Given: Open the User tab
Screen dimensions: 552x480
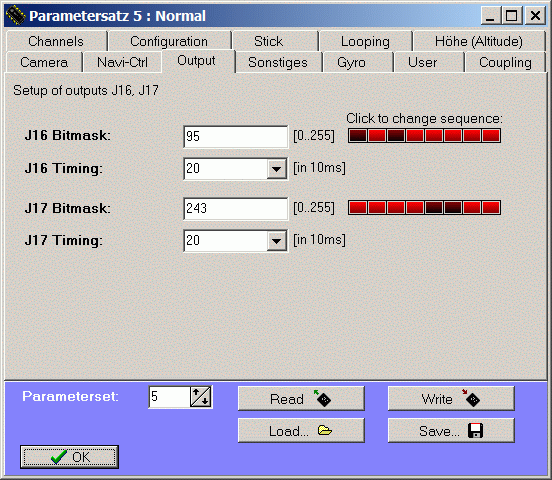Looking at the screenshot, I should click(429, 62).
